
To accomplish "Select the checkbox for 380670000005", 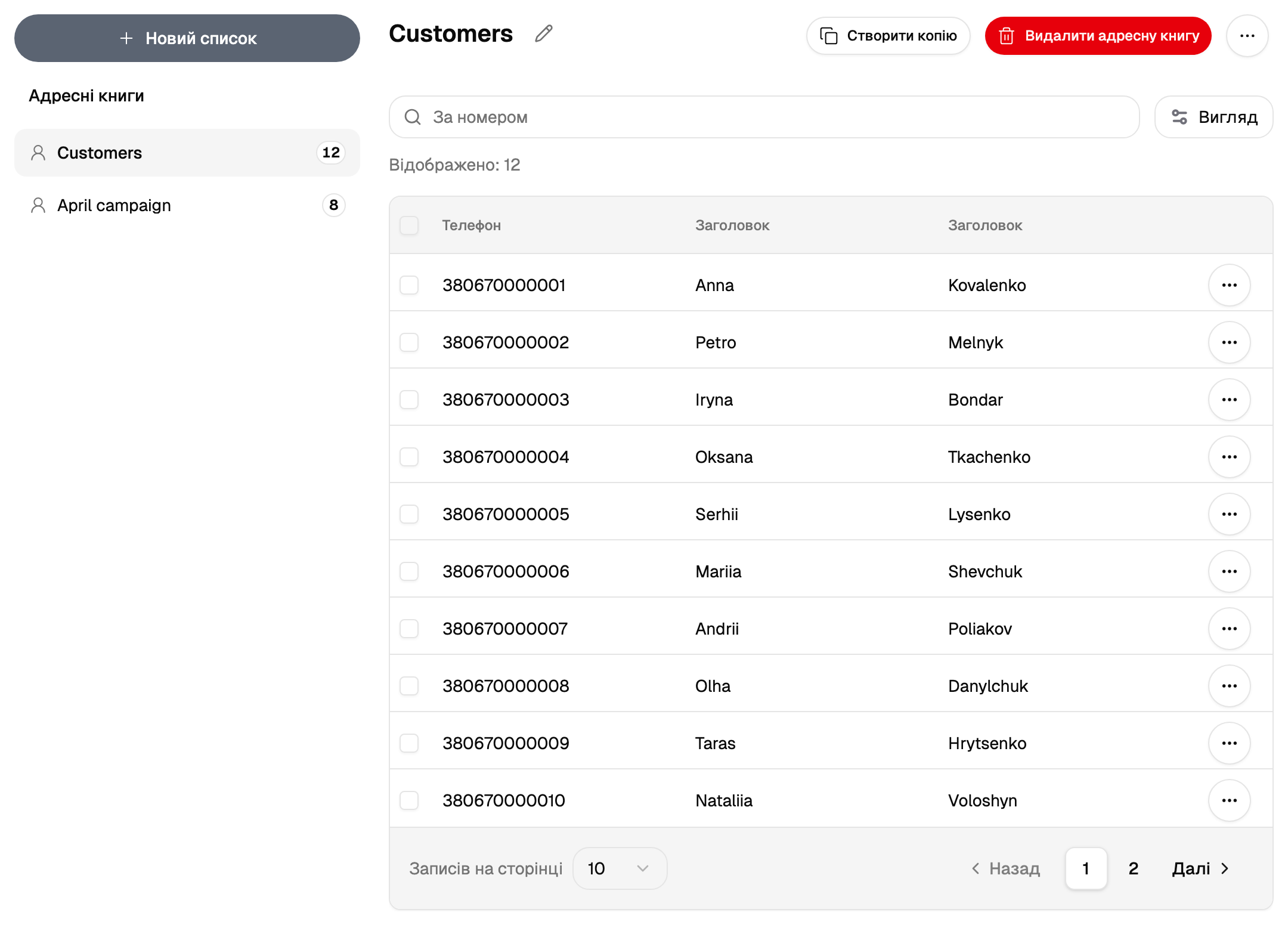I will [x=409, y=514].
